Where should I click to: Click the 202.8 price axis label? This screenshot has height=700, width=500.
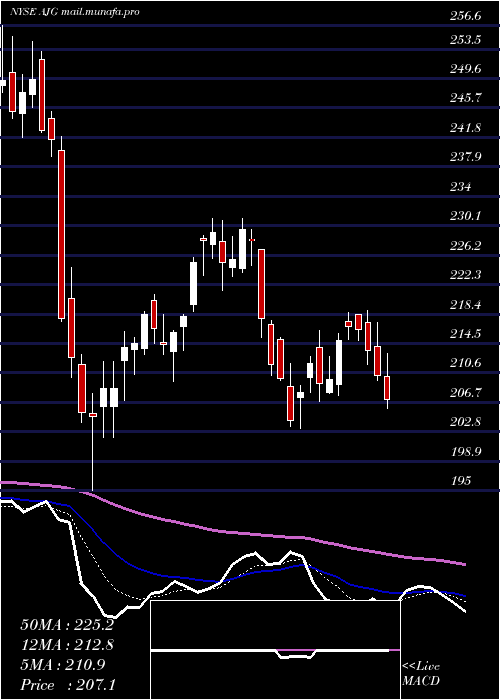pos(466,422)
